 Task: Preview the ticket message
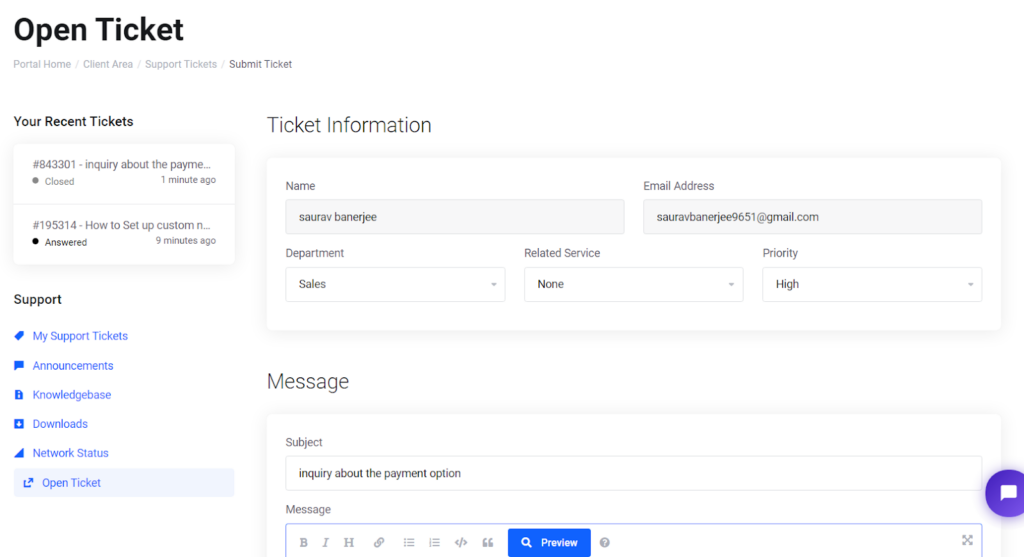(549, 543)
